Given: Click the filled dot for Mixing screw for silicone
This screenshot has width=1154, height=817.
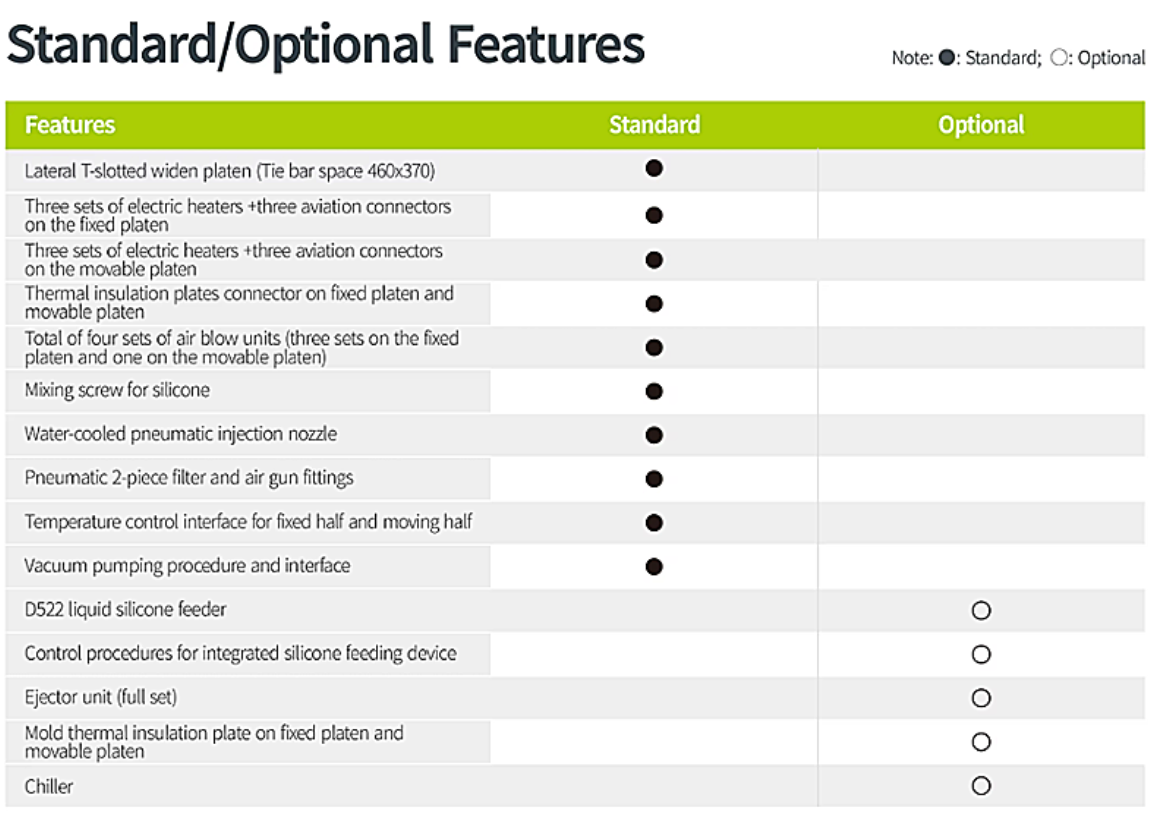Looking at the screenshot, I should click(654, 391).
